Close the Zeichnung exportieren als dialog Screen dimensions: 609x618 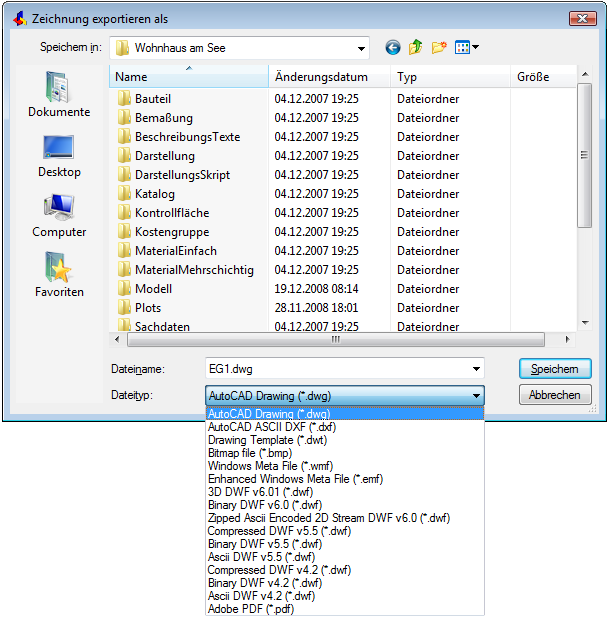pyautogui.click(x=583, y=19)
